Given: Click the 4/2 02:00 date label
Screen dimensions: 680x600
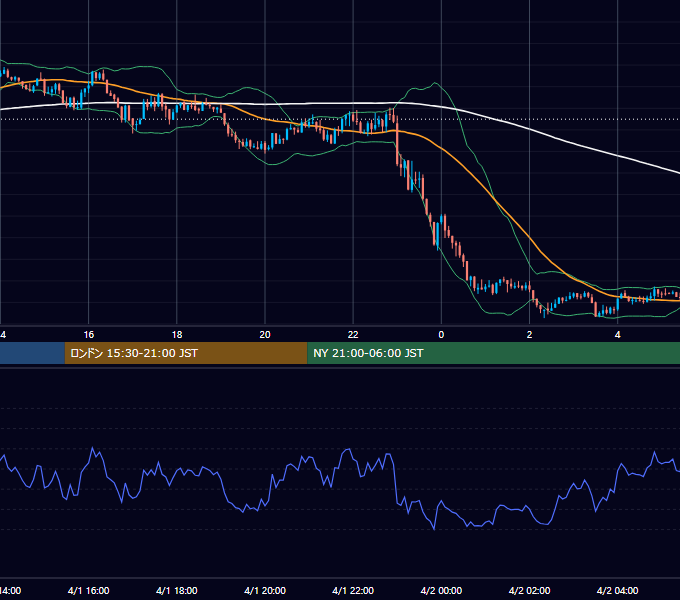Looking at the screenshot, I should (530, 590).
